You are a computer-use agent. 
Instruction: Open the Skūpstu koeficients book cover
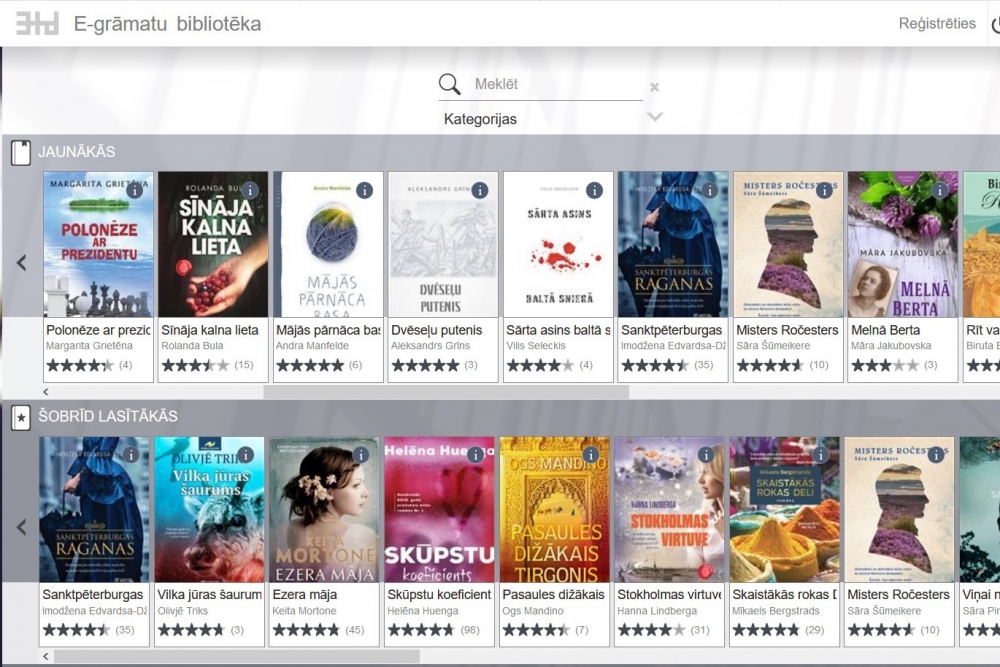(x=439, y=509)
